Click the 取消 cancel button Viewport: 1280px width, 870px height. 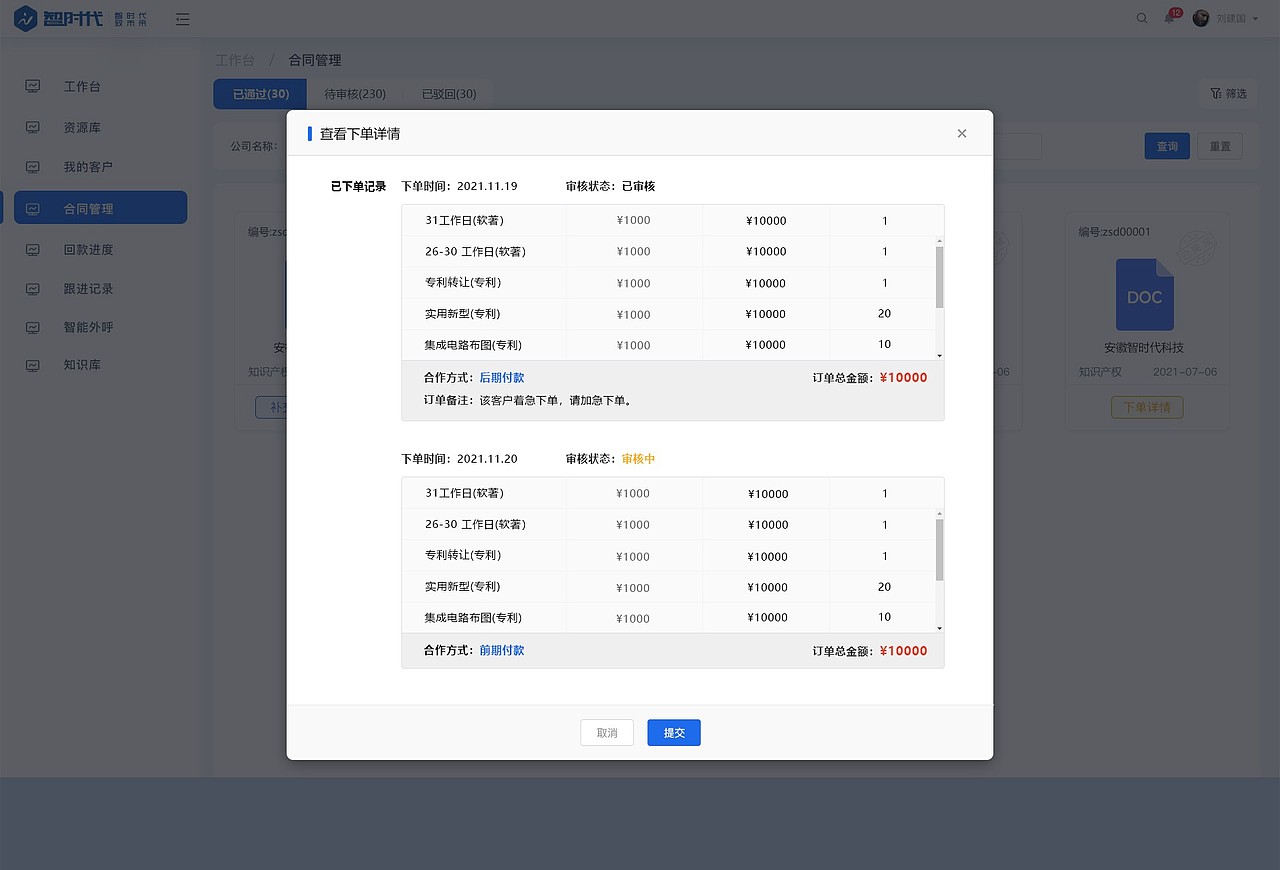(x=607, y=732)
